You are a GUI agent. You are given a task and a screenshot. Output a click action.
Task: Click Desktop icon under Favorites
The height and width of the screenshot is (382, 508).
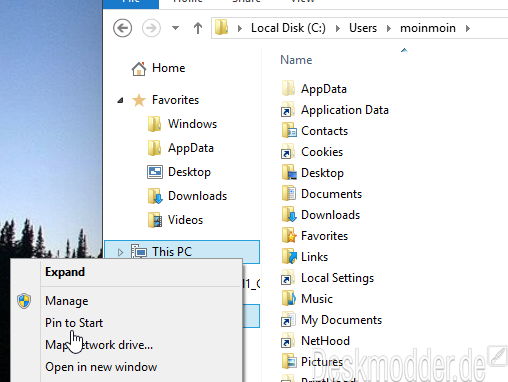click(x=155, y=172)
